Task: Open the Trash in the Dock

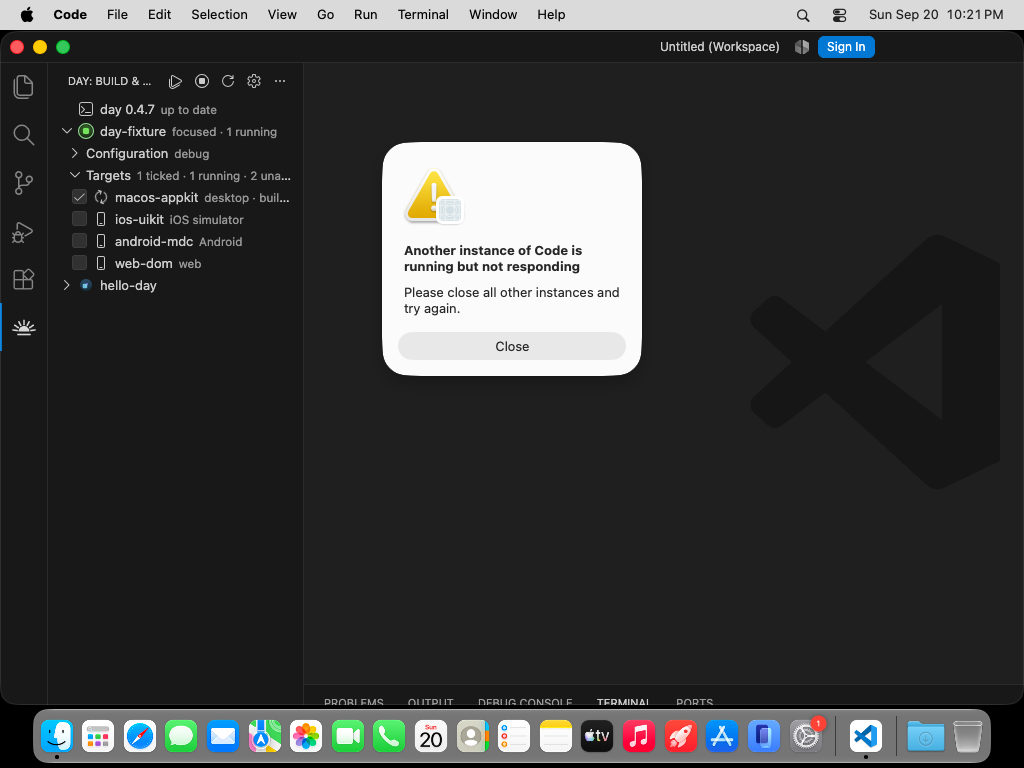Action: (967, 737)
